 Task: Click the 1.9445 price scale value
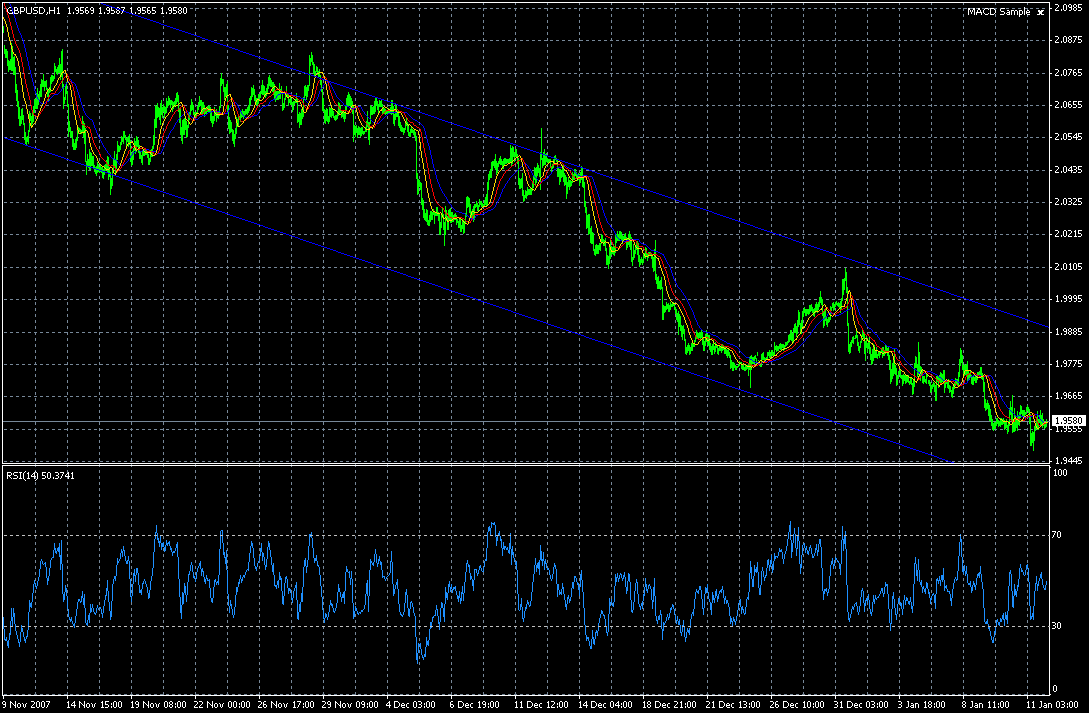click(1068, 460)
